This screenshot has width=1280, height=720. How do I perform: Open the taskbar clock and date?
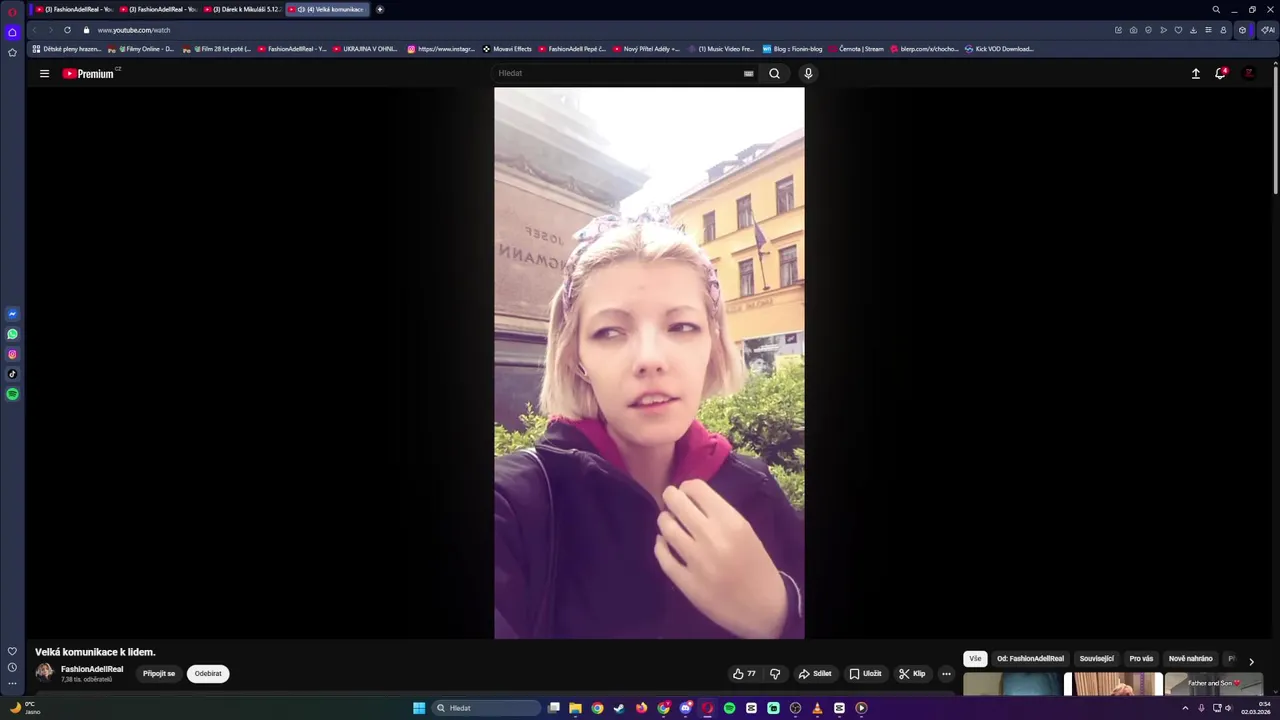point(1256,708)
